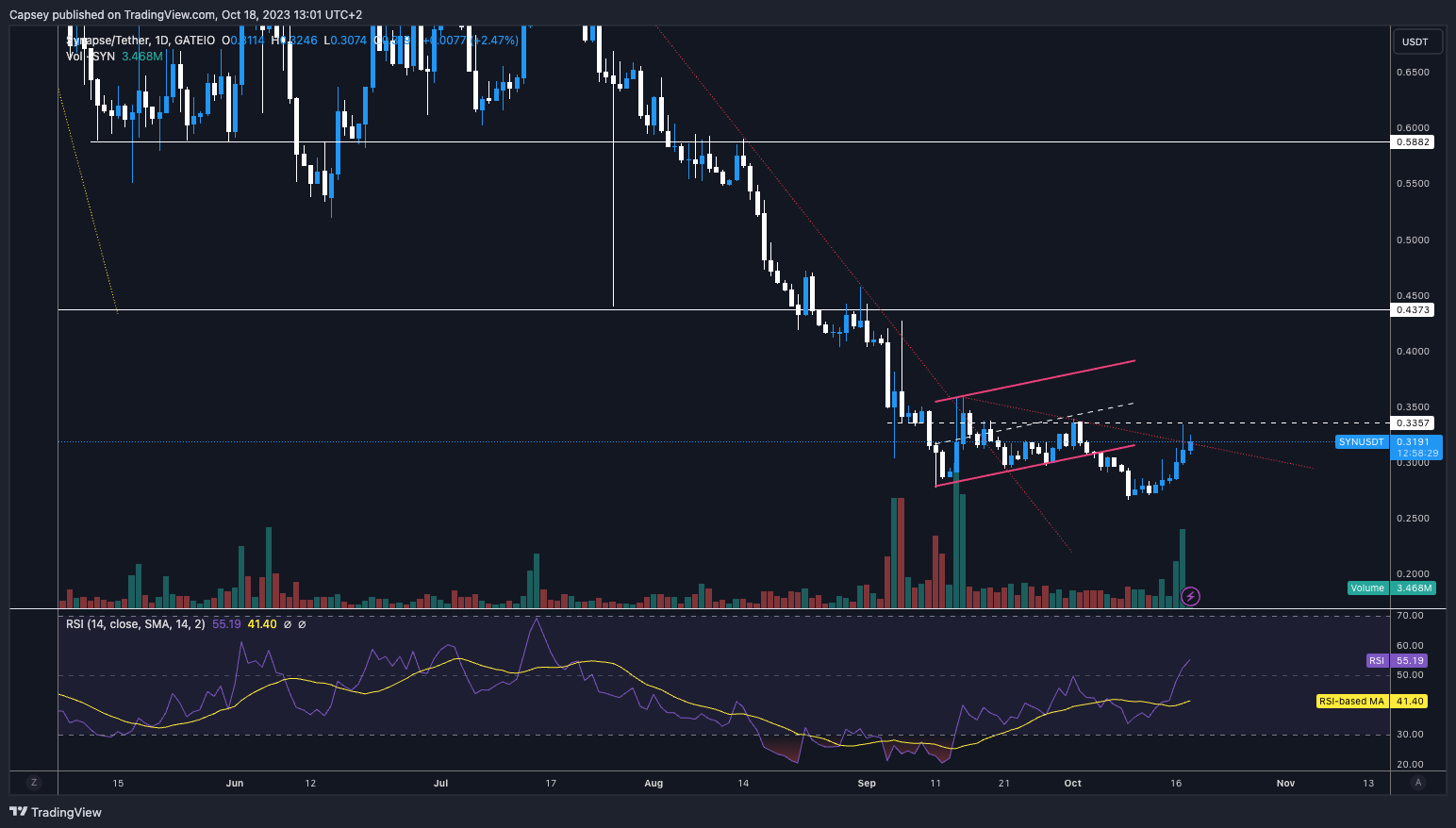Viewport: 1456px width, 828px height.
Task: Select the Volume indicator label
Action: [x=1368, y=588]
